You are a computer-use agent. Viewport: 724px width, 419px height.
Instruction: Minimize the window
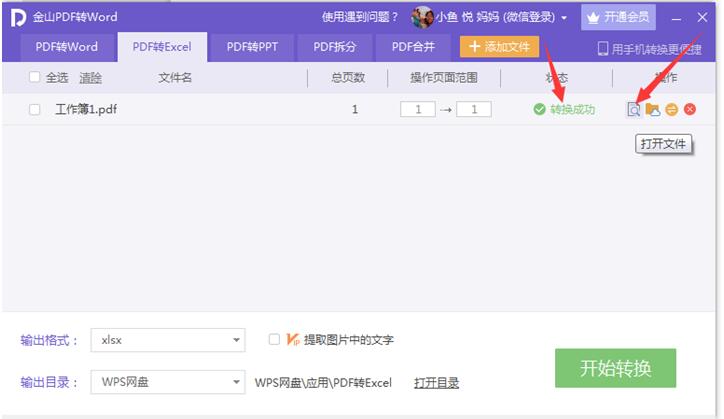click(x=676, y=18)
